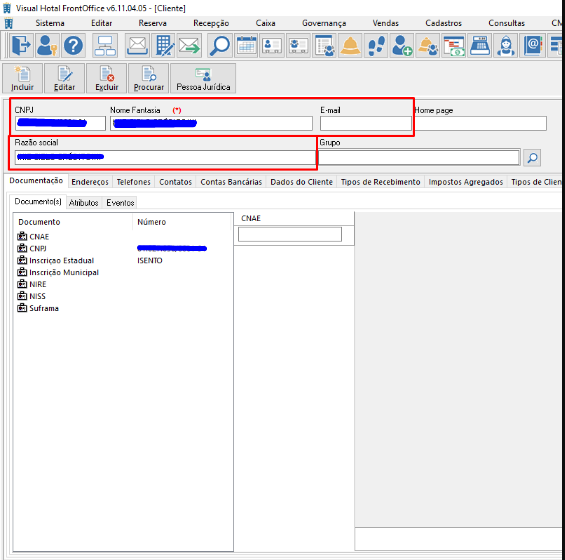The image size is (565, 560).
Task: Open the blue question mark help icon
Action: pyautogui.click(x=74, y=45)
